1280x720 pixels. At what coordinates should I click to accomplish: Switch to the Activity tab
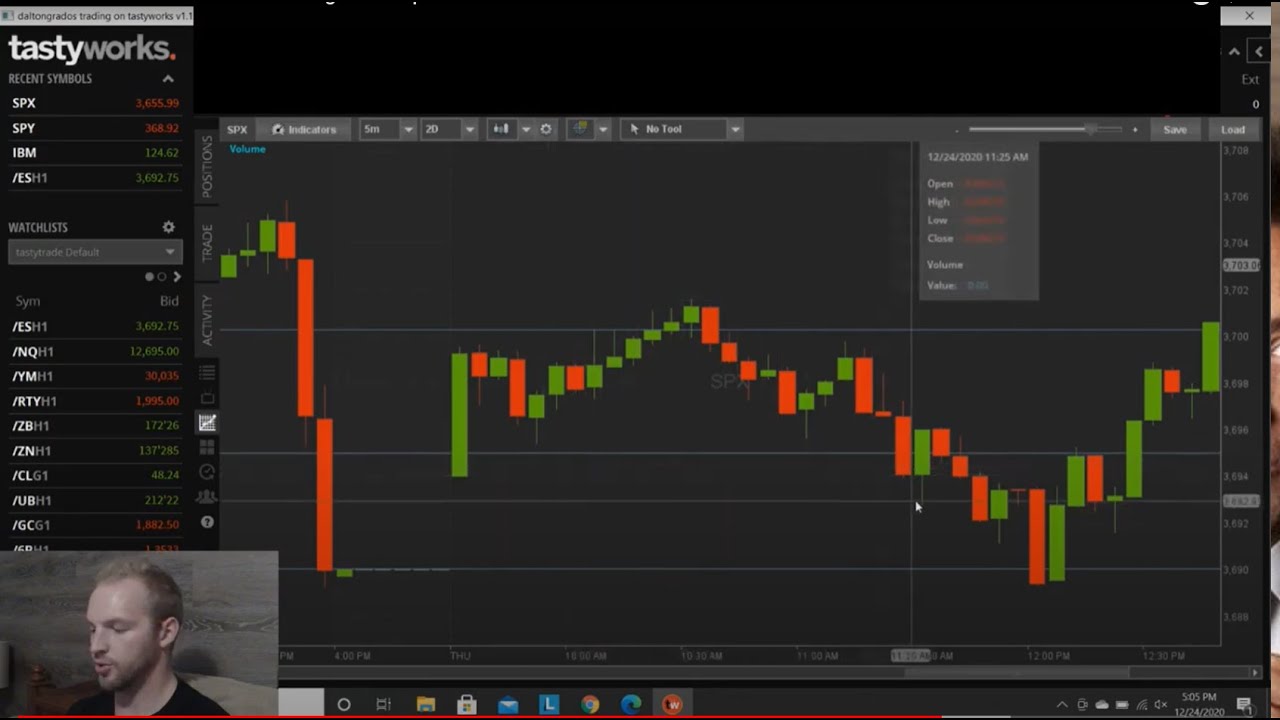(208, 320)
